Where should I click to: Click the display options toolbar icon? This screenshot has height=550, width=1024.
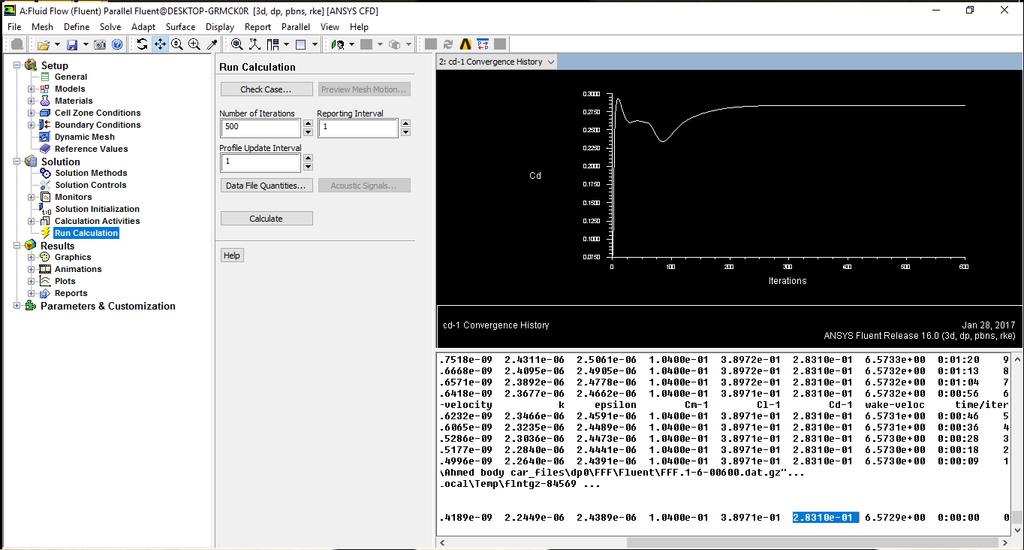pyautogui.click(x=337, y=44)
